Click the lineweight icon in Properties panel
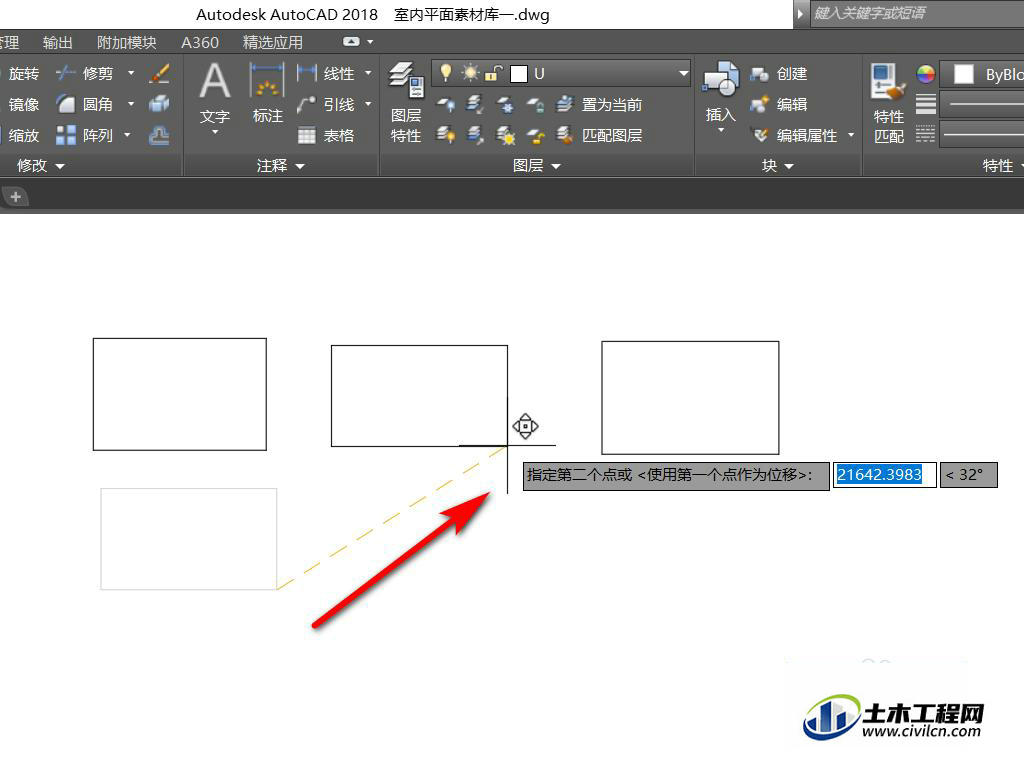This screenshot has width=1024, height=768. (x=925, y=104)
